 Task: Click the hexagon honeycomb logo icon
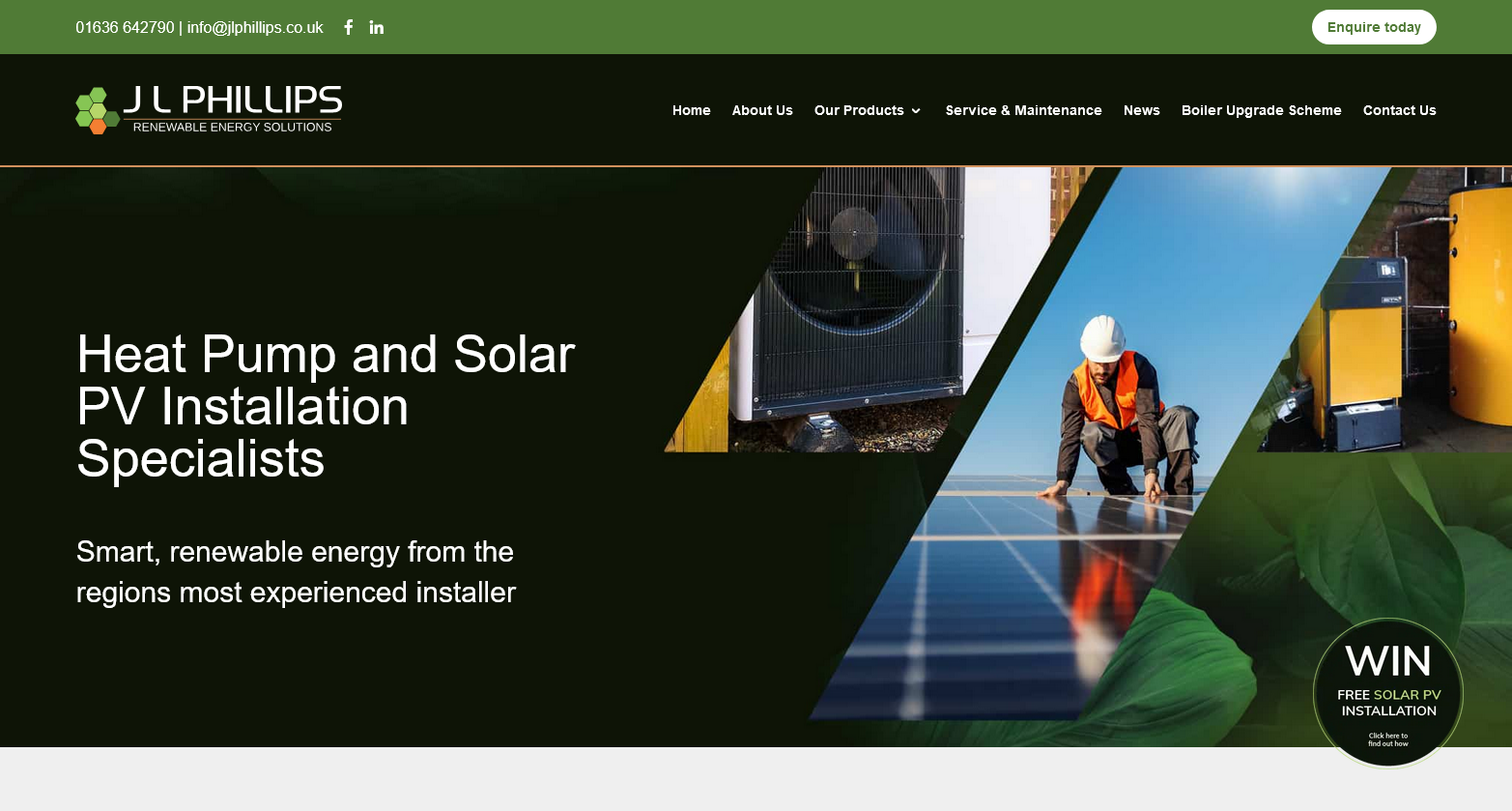coord(97,110)
